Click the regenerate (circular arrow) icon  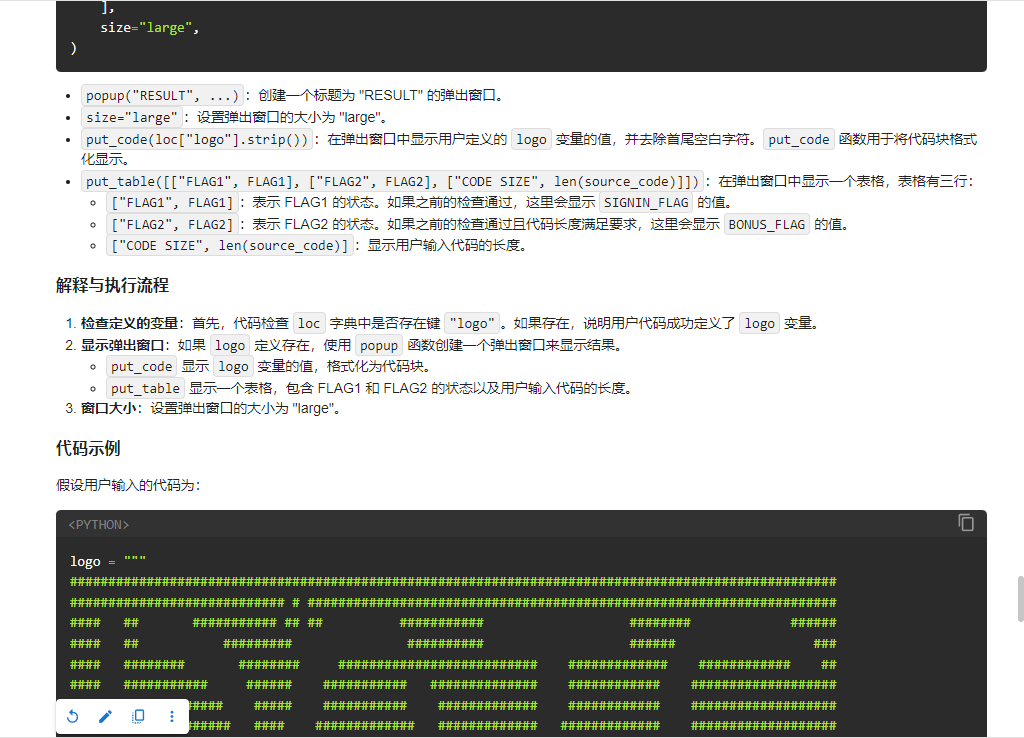point(73,716)
